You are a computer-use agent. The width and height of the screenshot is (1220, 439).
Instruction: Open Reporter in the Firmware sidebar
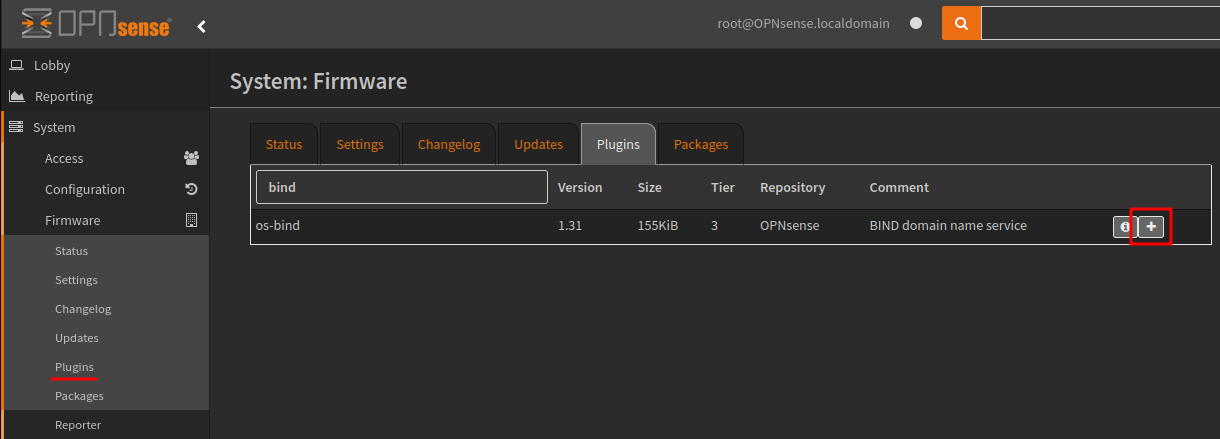pyautogui.click(x=78, y=425)
